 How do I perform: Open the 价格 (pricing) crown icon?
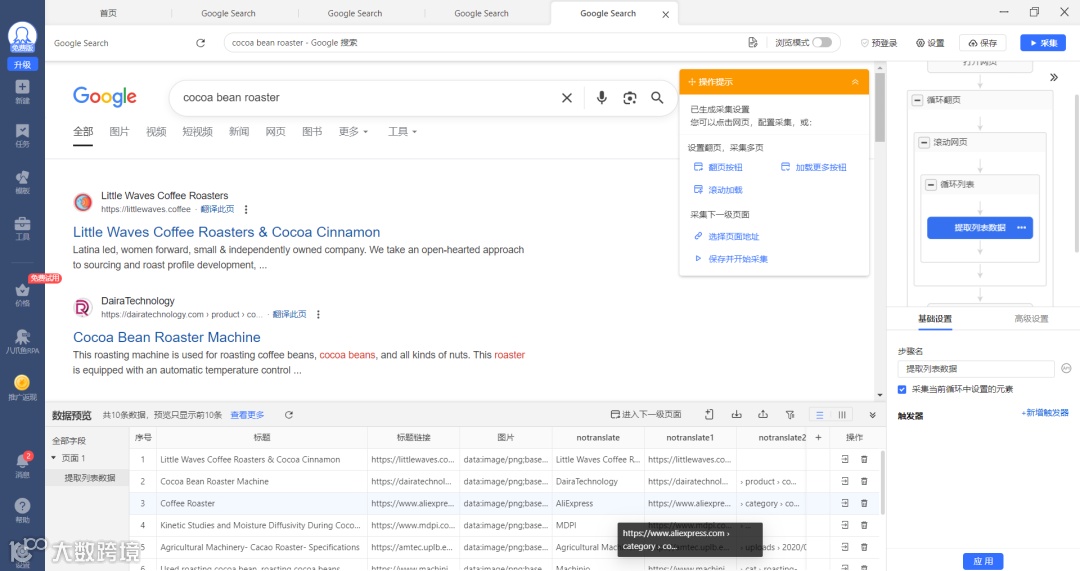point(22,295)
